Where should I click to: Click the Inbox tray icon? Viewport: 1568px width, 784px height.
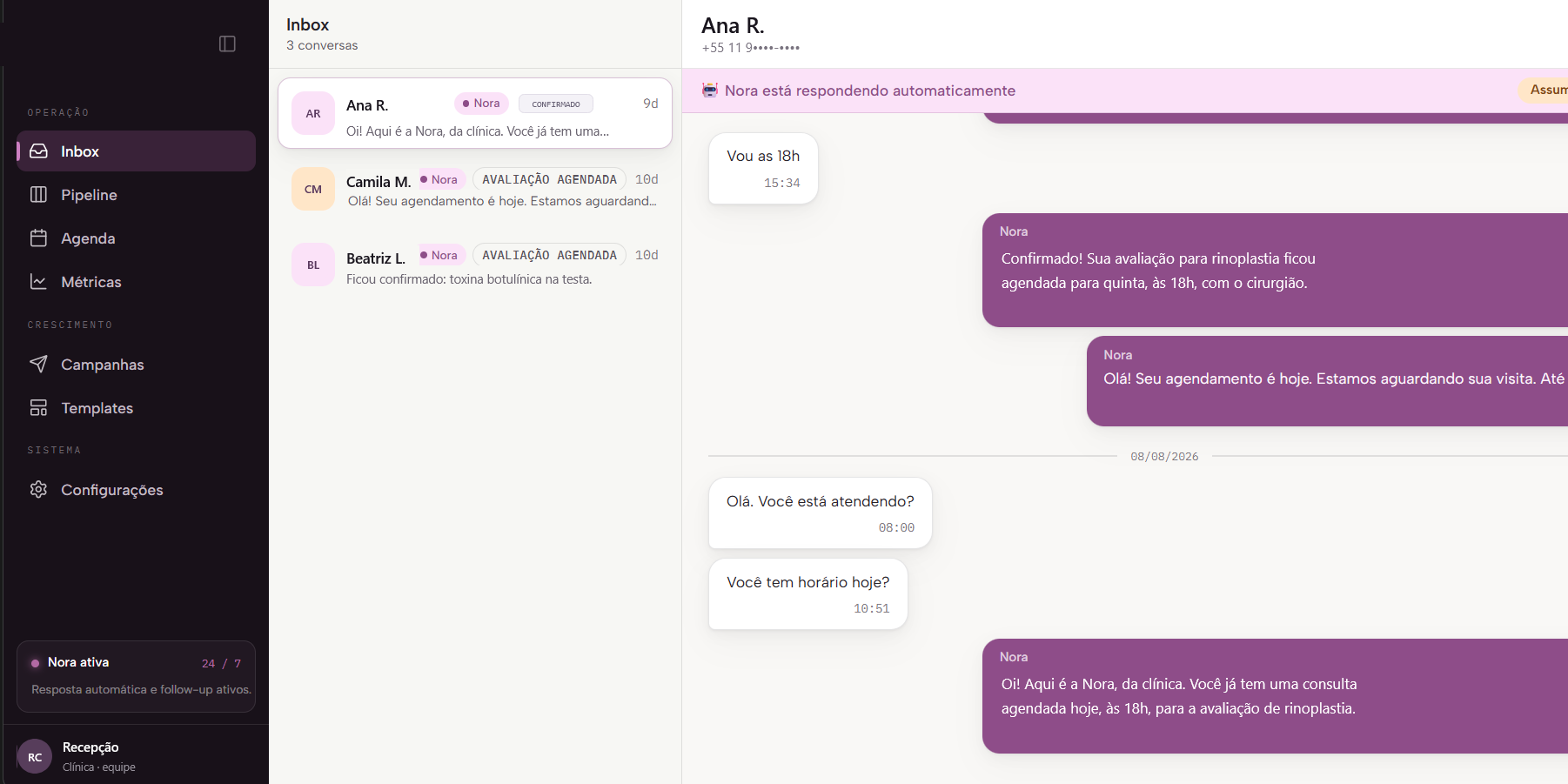(38, 151)
